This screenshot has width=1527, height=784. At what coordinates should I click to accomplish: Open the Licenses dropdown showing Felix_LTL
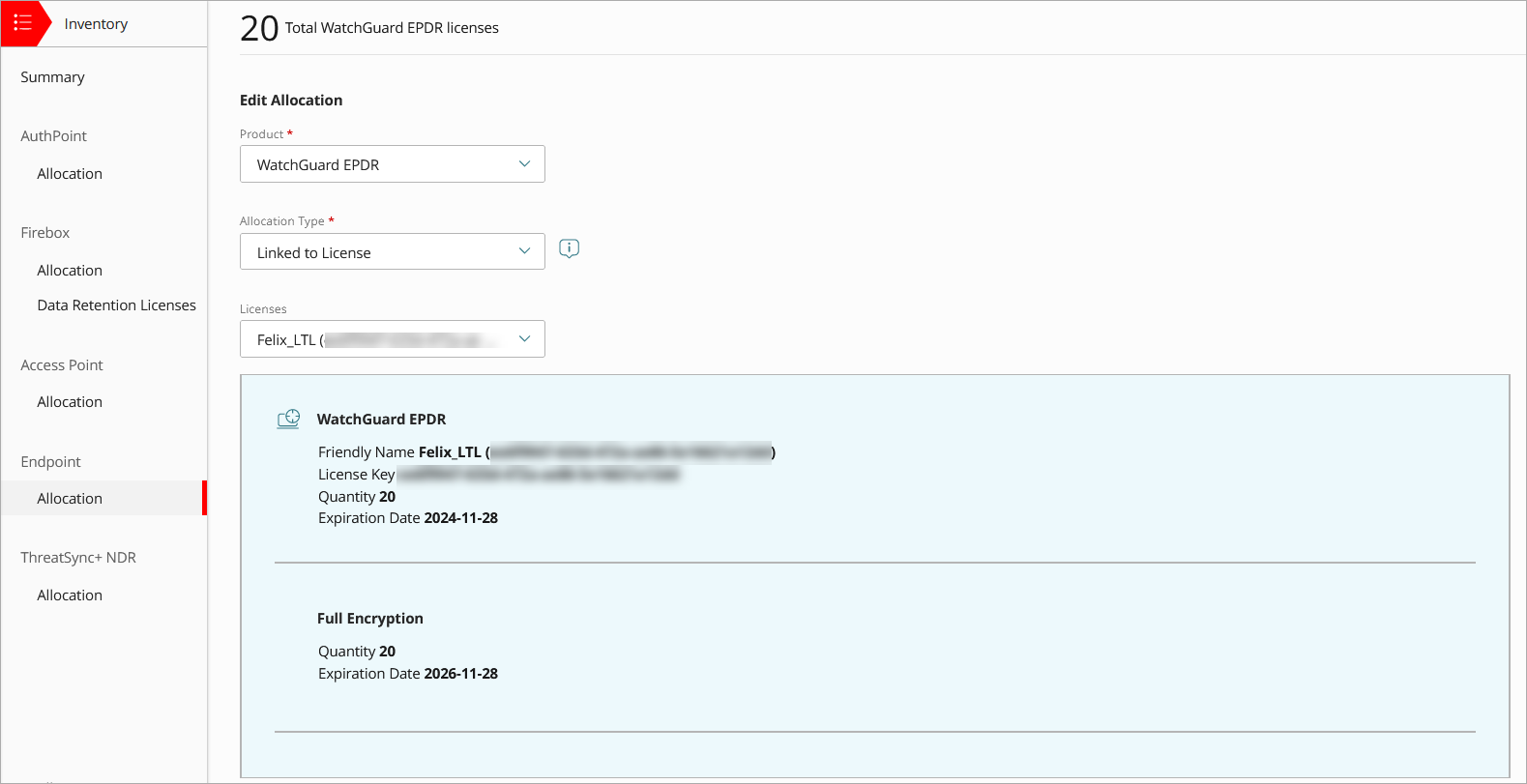[392, 339]
